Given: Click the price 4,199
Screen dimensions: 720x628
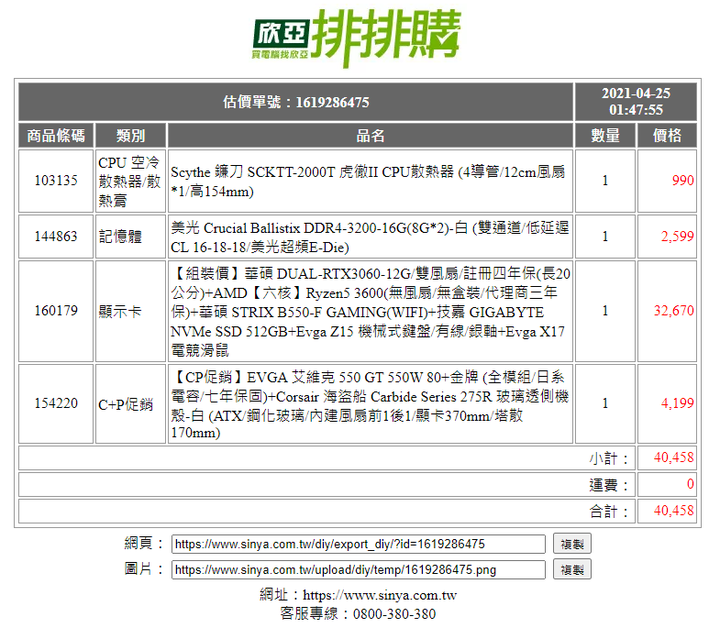Looking at the screenshot, I should 677,404.
